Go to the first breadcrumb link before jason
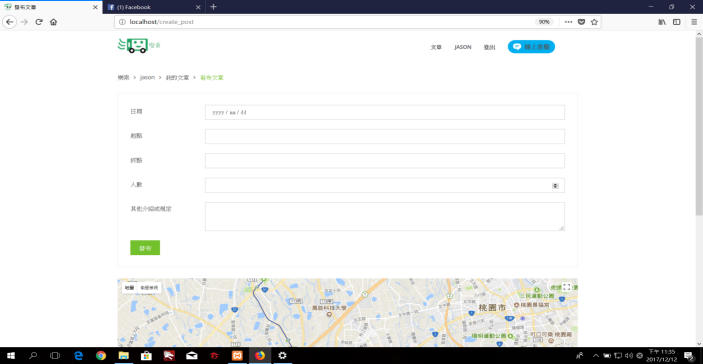This screenshot has width=703, height=364. tap(123, 78)
